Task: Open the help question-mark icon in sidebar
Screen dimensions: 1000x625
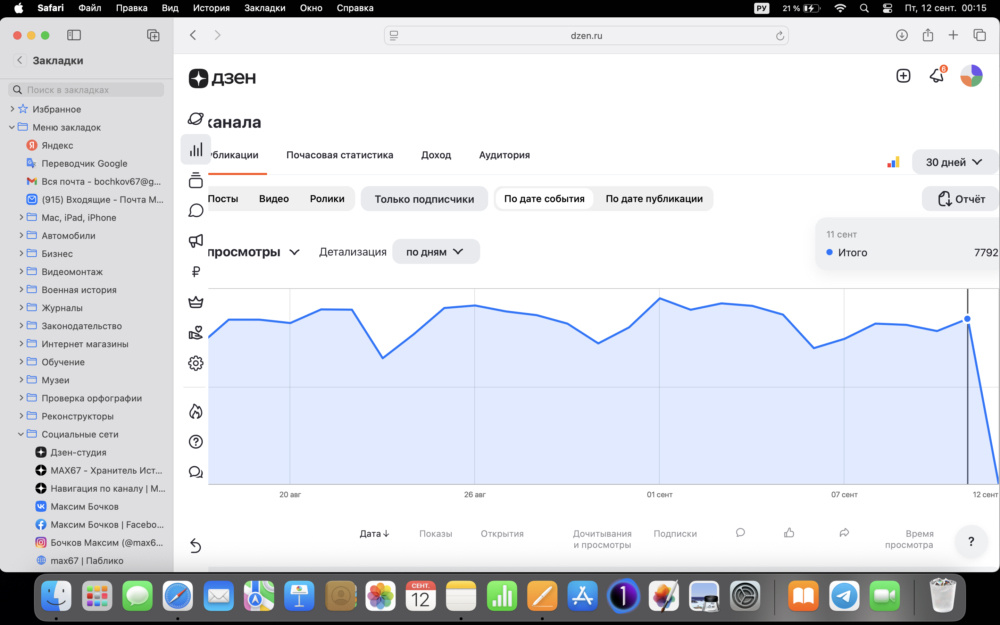Action: [196, 441]
